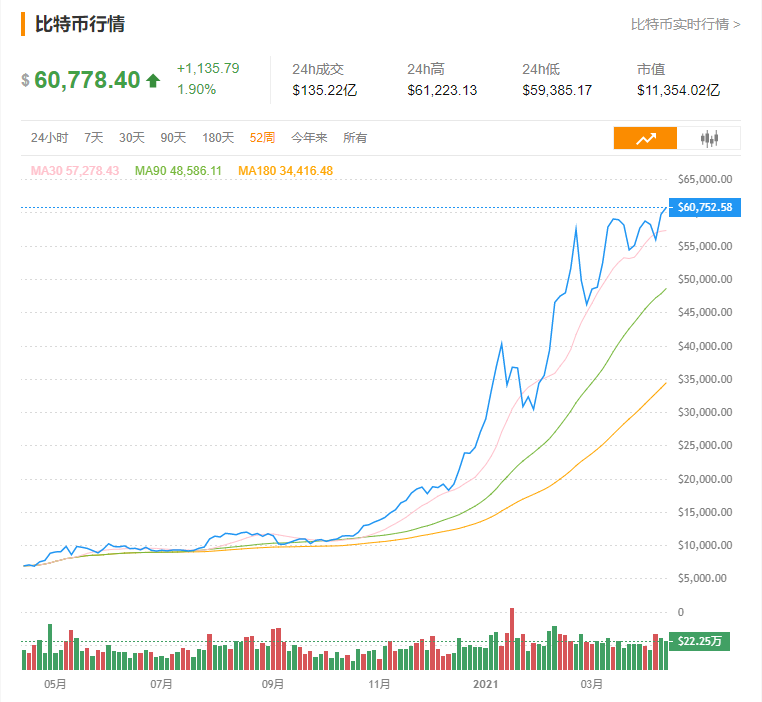The width and height of the screenshot is (762, 702).
Task: Click the 24h高 label
Action: coord(426,69)
